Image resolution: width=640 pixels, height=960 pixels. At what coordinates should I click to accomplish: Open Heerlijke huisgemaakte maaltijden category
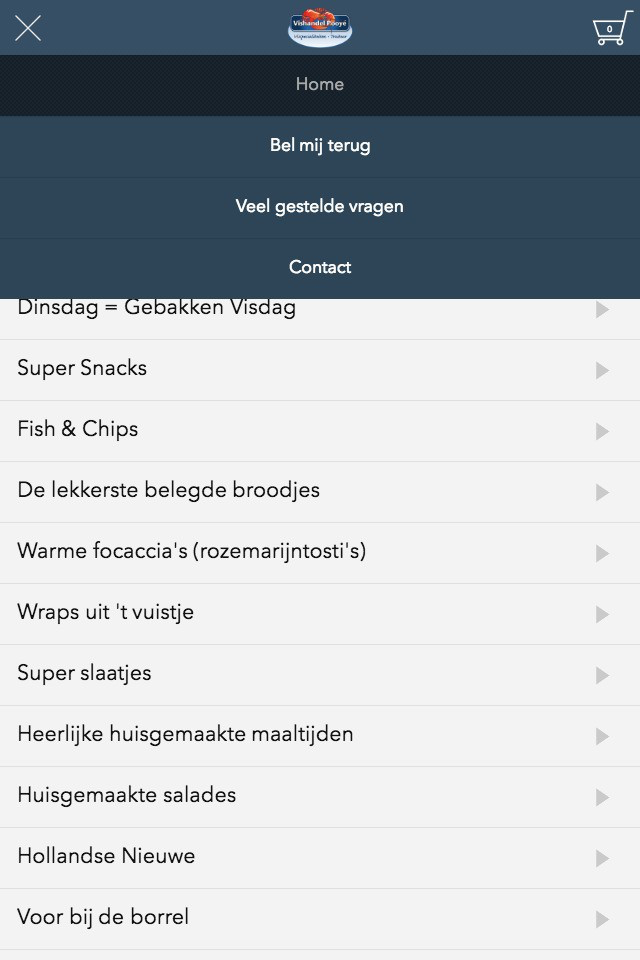tap(186, 735)
